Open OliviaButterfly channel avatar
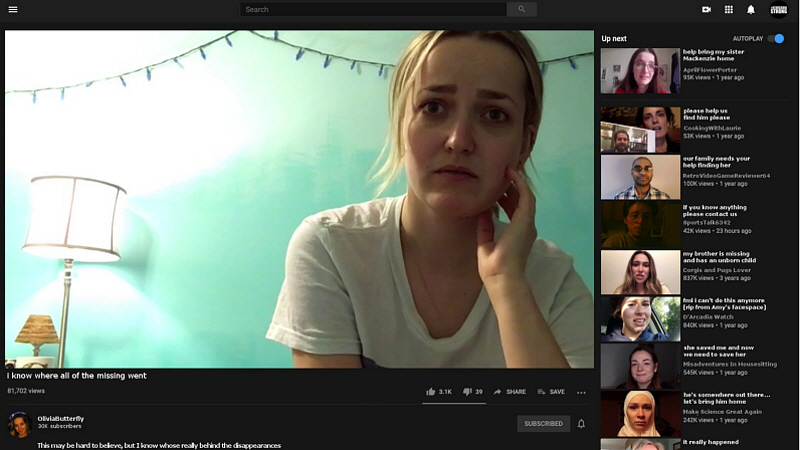 tap(19, 424)
